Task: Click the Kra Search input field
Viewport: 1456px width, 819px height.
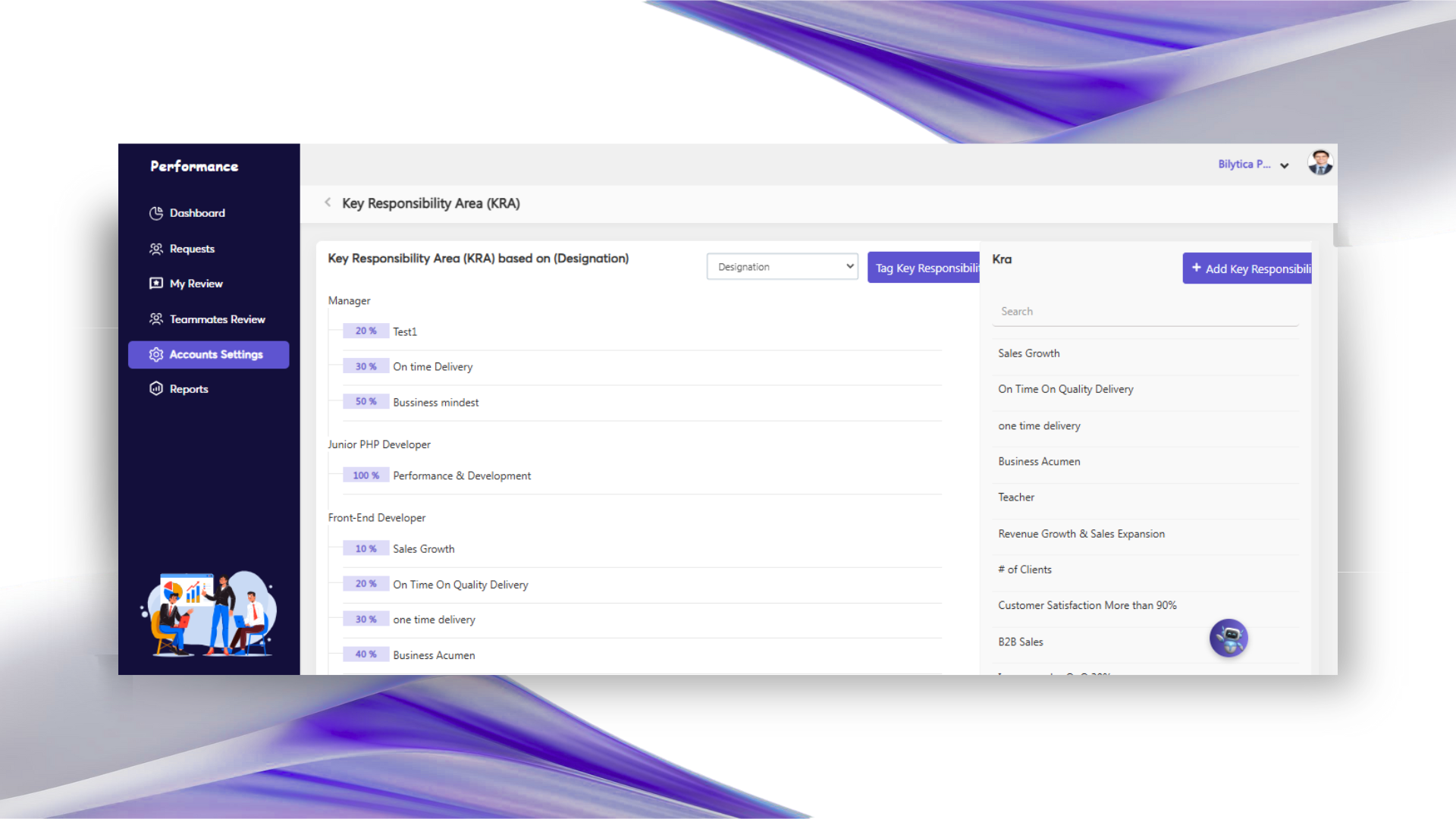Action: [x=1145, y=312]
